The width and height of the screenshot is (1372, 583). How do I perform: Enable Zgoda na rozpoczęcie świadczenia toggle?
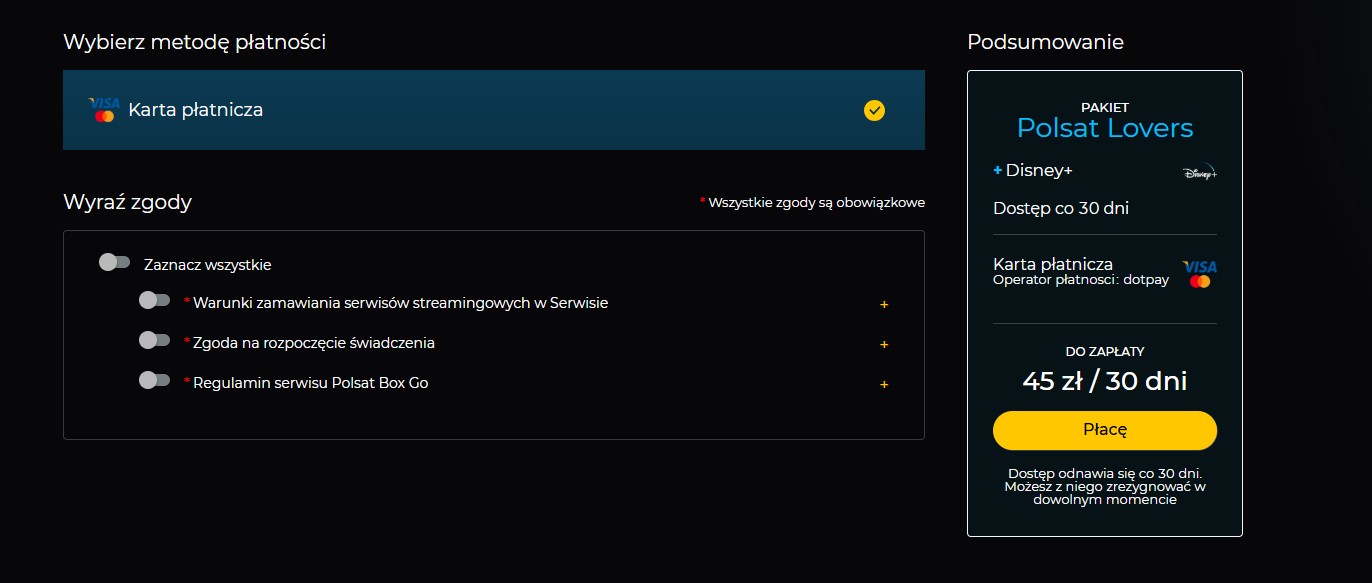[x=155, y=342]
